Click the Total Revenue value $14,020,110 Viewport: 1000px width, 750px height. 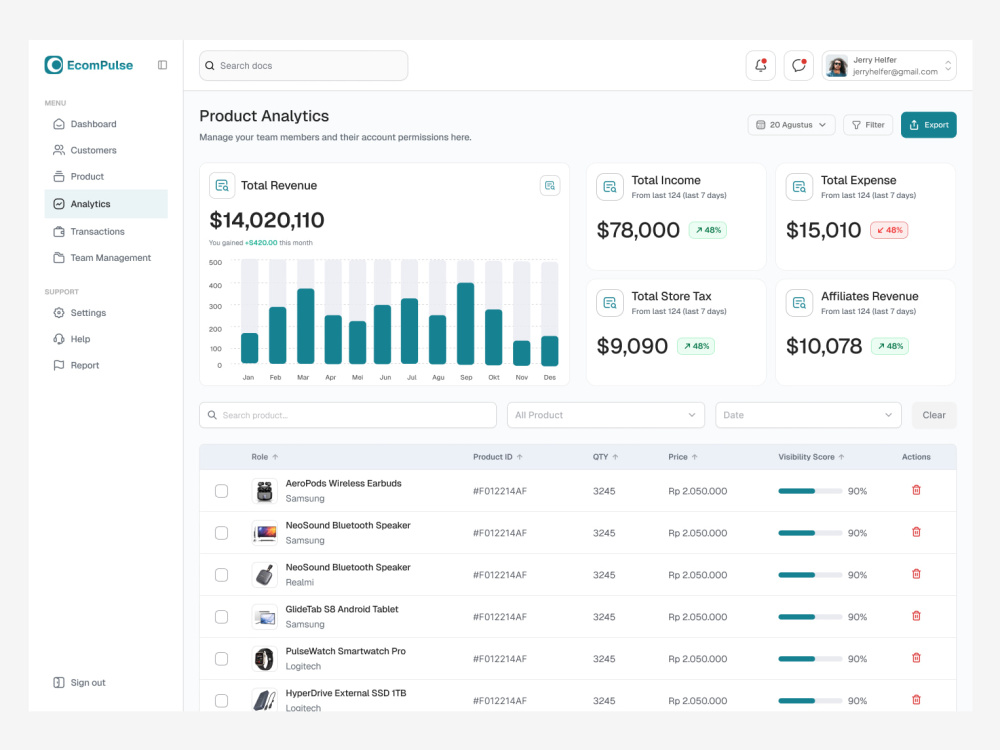coord(267,221)
